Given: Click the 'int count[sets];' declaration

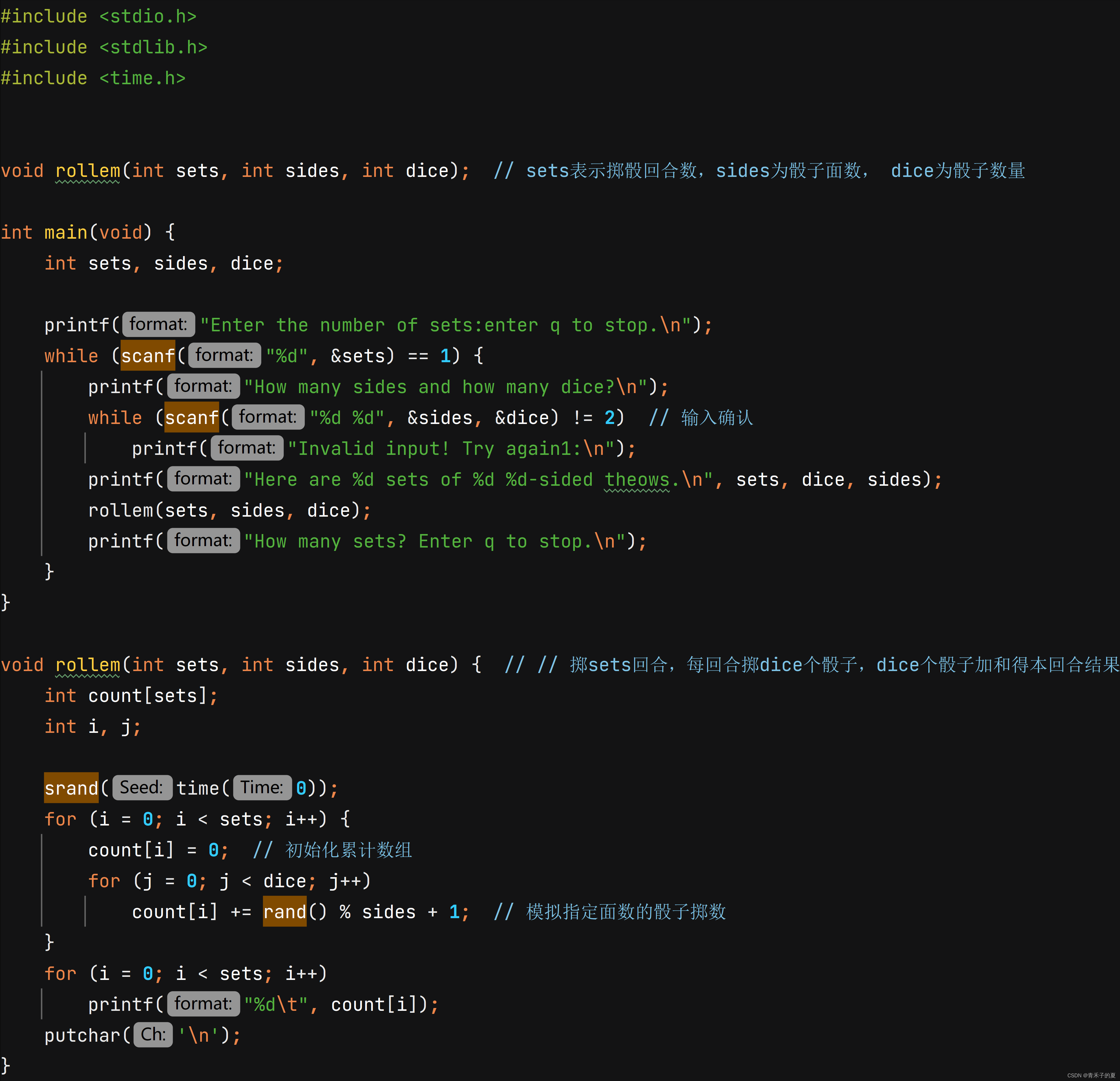Looking at the screenshot, I should pos(131,695).
